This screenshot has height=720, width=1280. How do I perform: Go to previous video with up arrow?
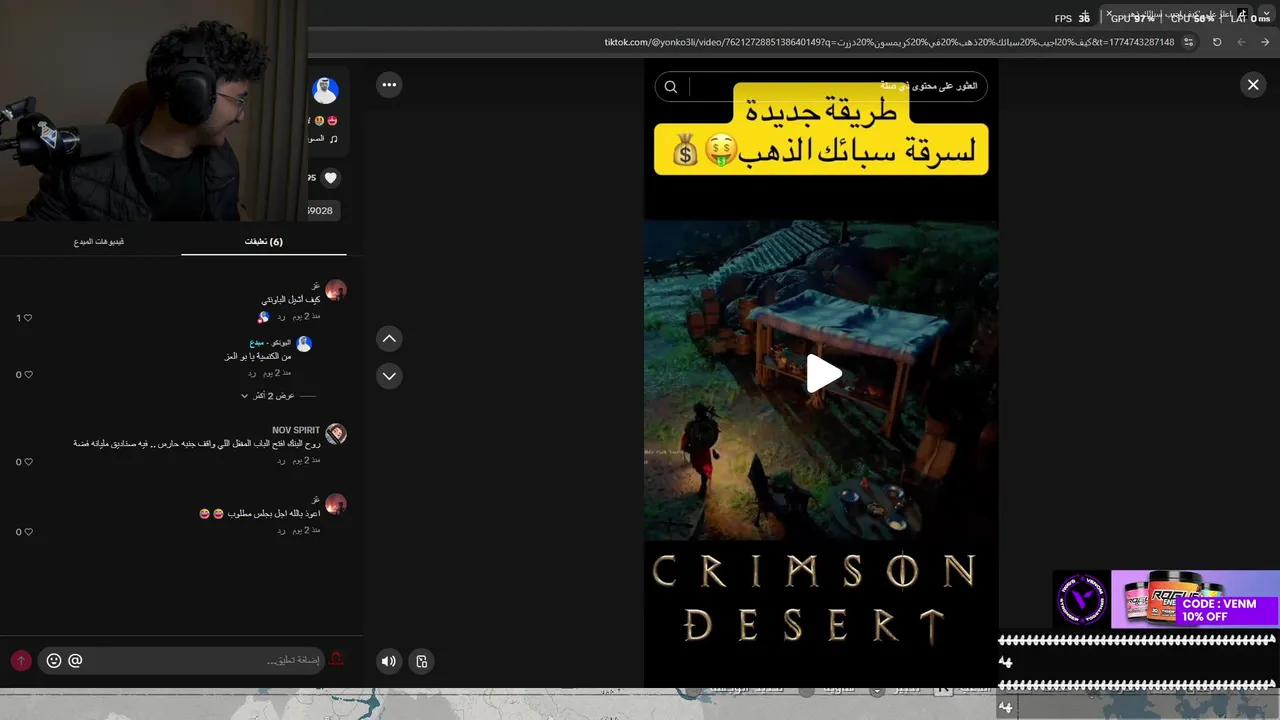tap(389, 339)
